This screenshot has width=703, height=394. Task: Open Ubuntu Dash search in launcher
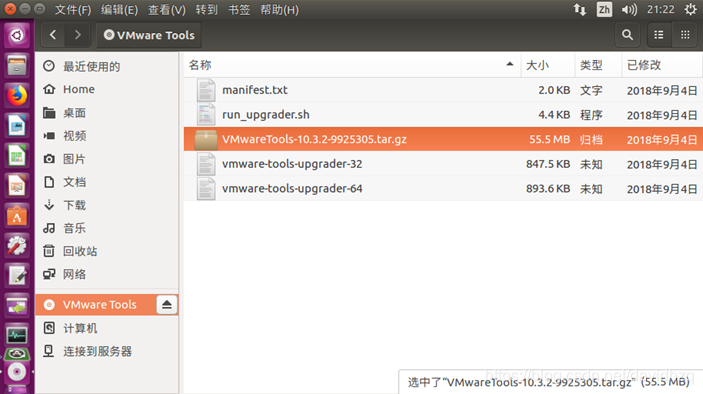tap(17, 35)
